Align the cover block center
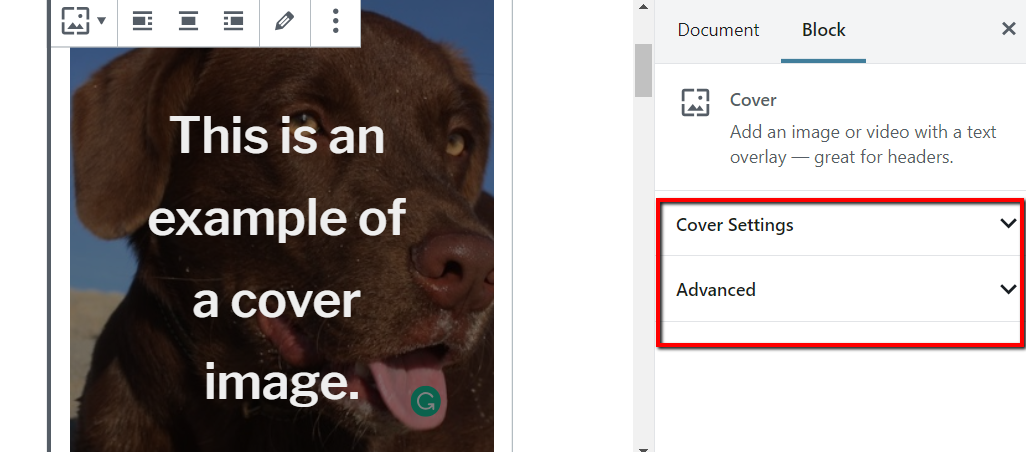This screenshot has height=452, width=1026. (x=188, y=21)
